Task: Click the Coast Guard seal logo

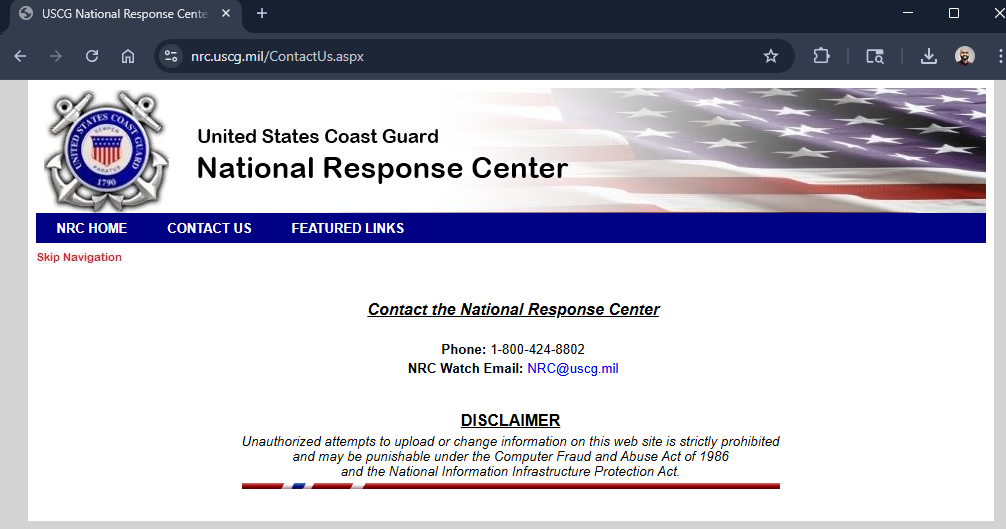Action: (x=107, y=151)
